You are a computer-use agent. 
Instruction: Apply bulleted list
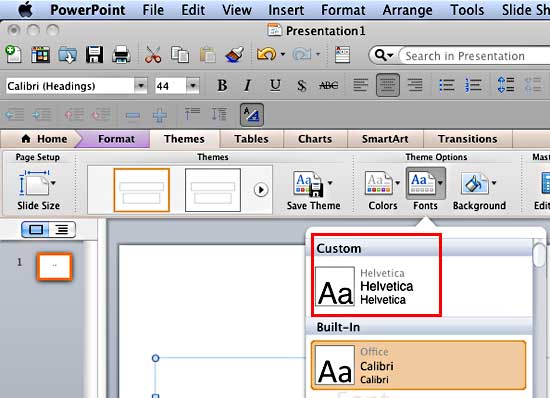coord(447,85)
